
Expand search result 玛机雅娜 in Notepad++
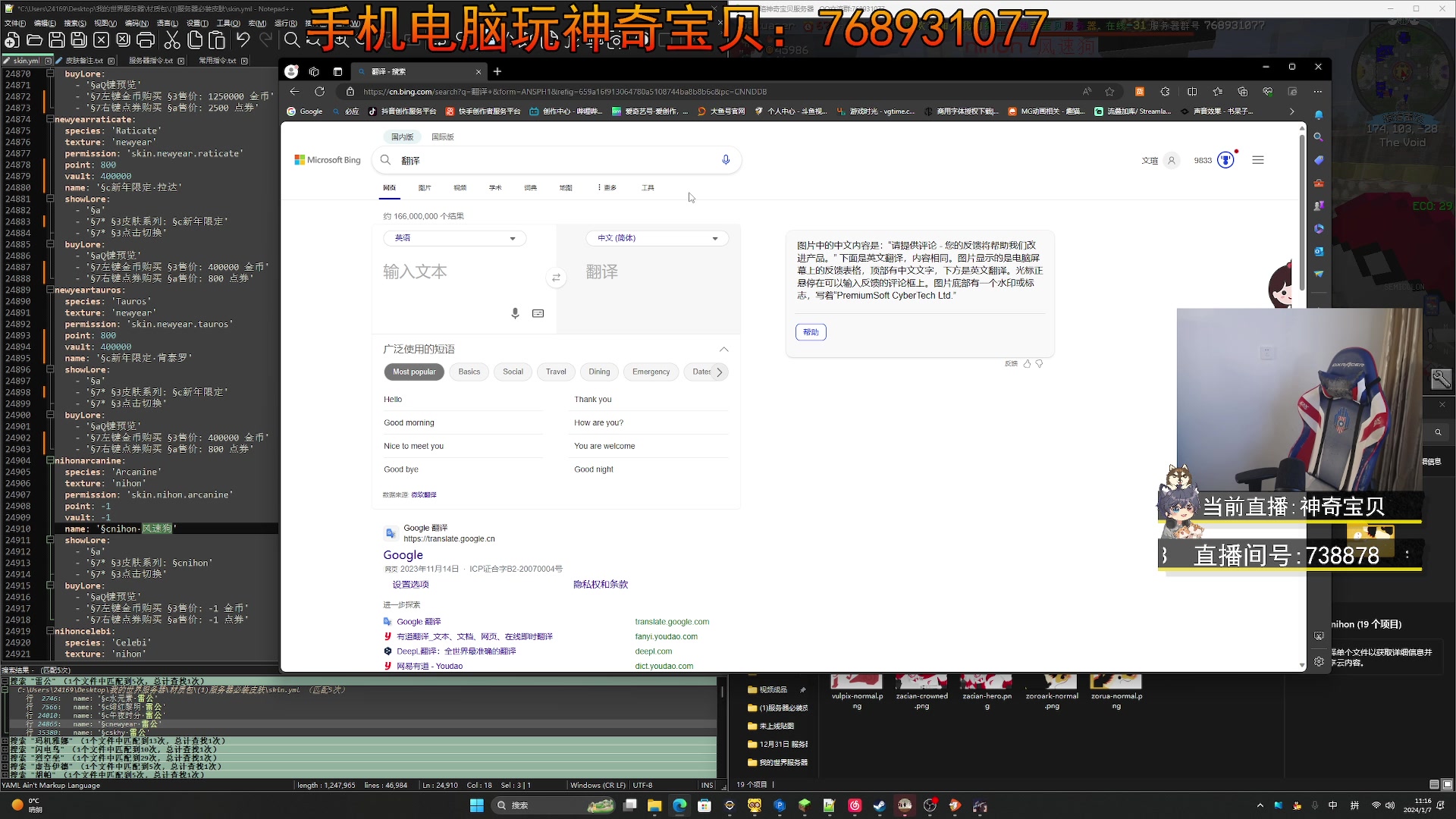click(x=5, y=741)
